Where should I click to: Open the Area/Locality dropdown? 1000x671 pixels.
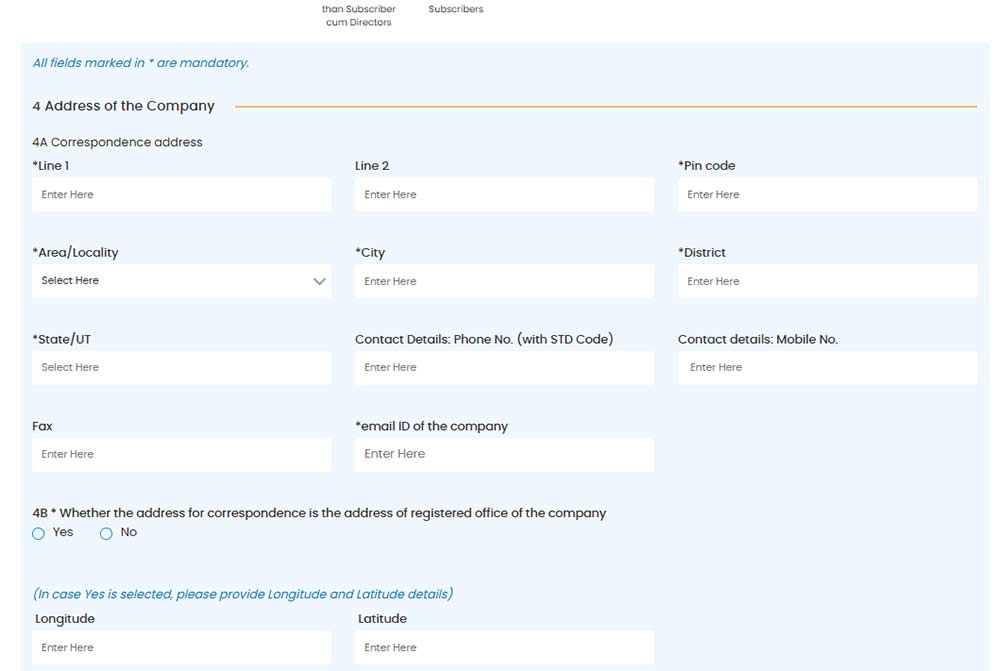(181, 281)
